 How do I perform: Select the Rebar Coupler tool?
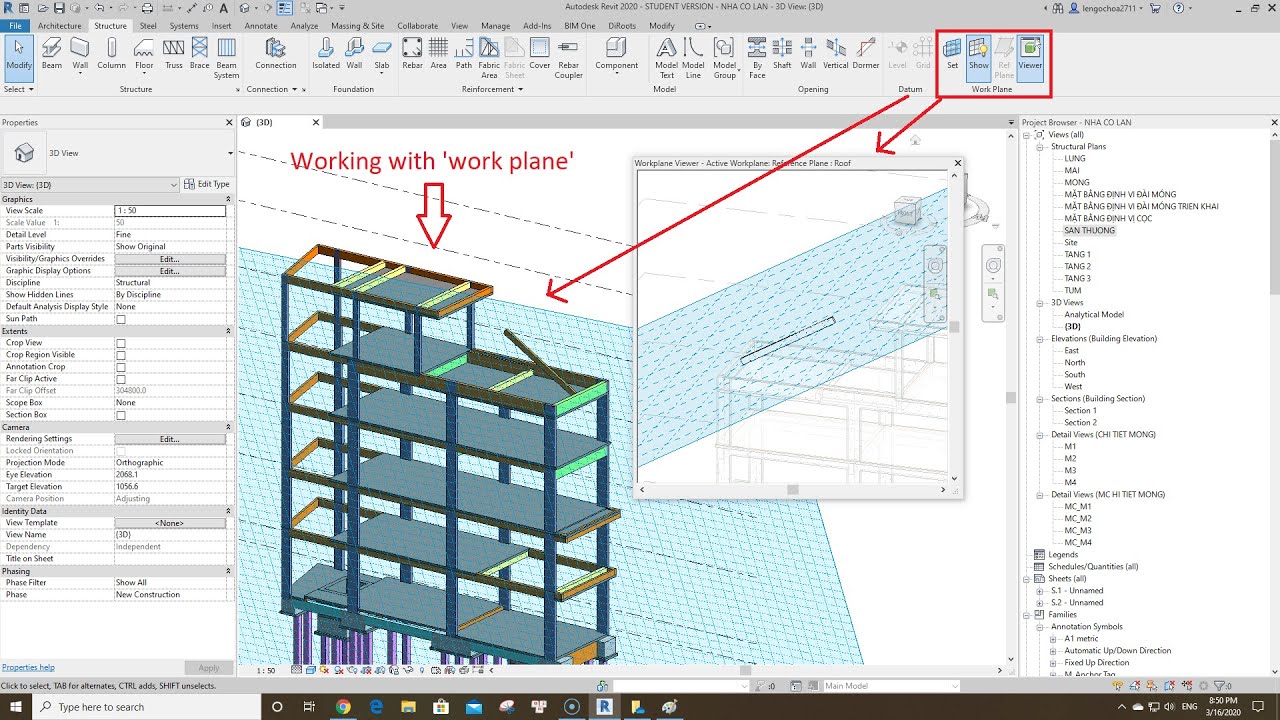[569, 58]
